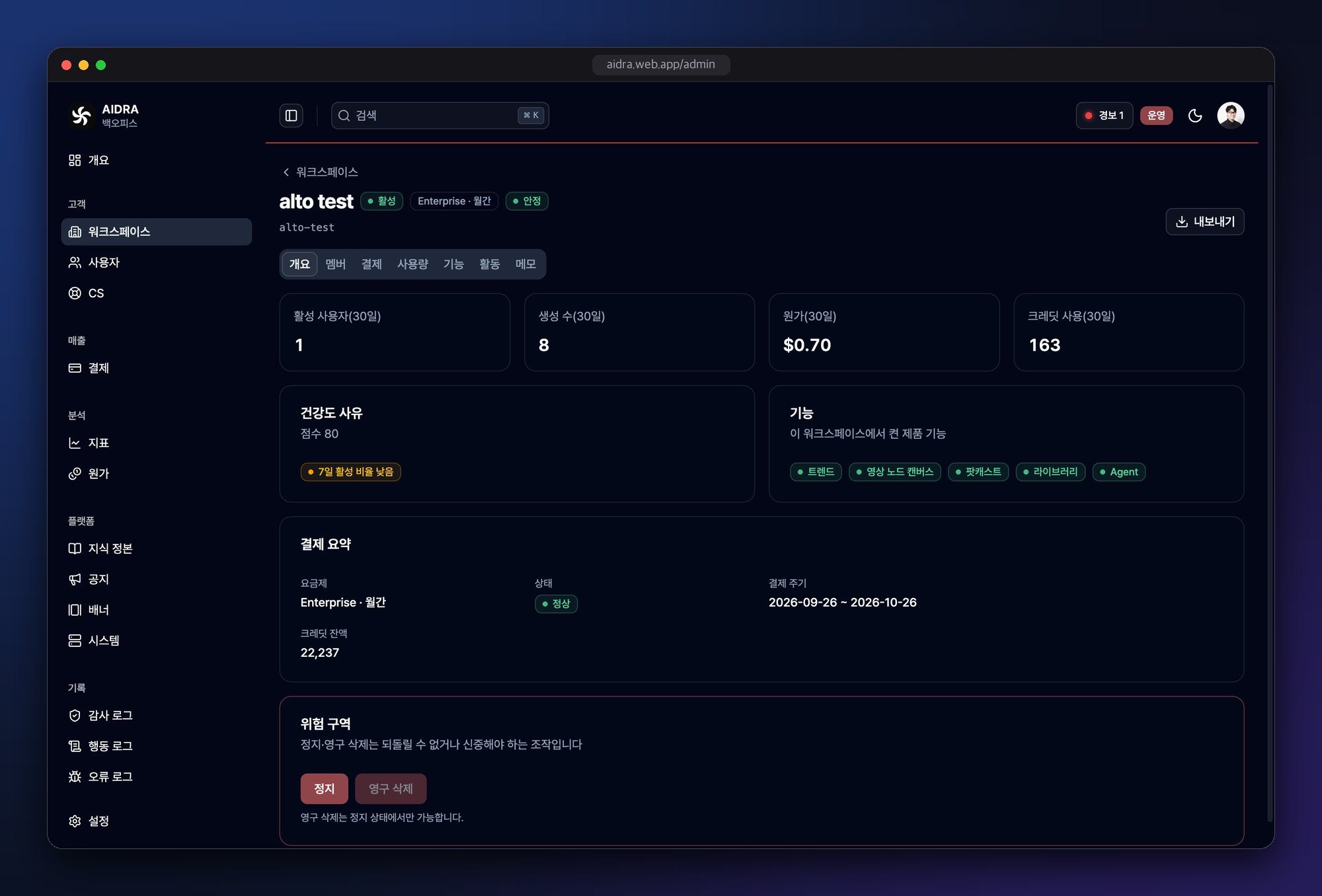The width and height of the screenshot is (1322, 896).
Task: Click the red 정지 suspend button
Action: [x=324, y=789]
